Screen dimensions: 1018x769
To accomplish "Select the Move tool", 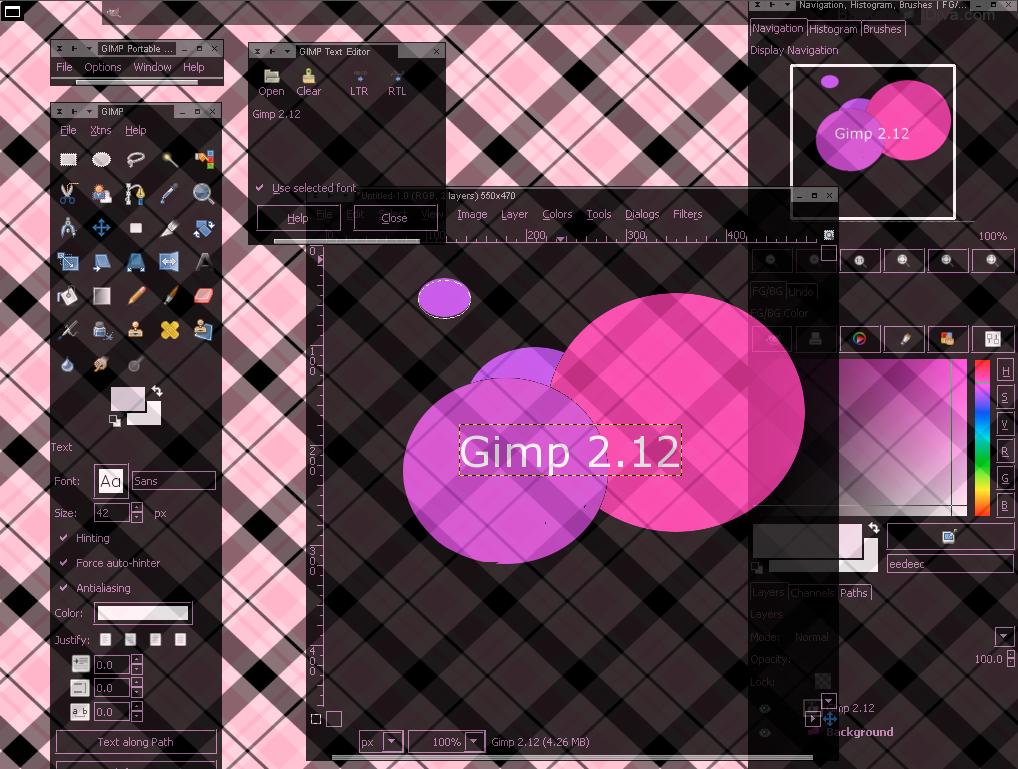I will pos(100,227).
